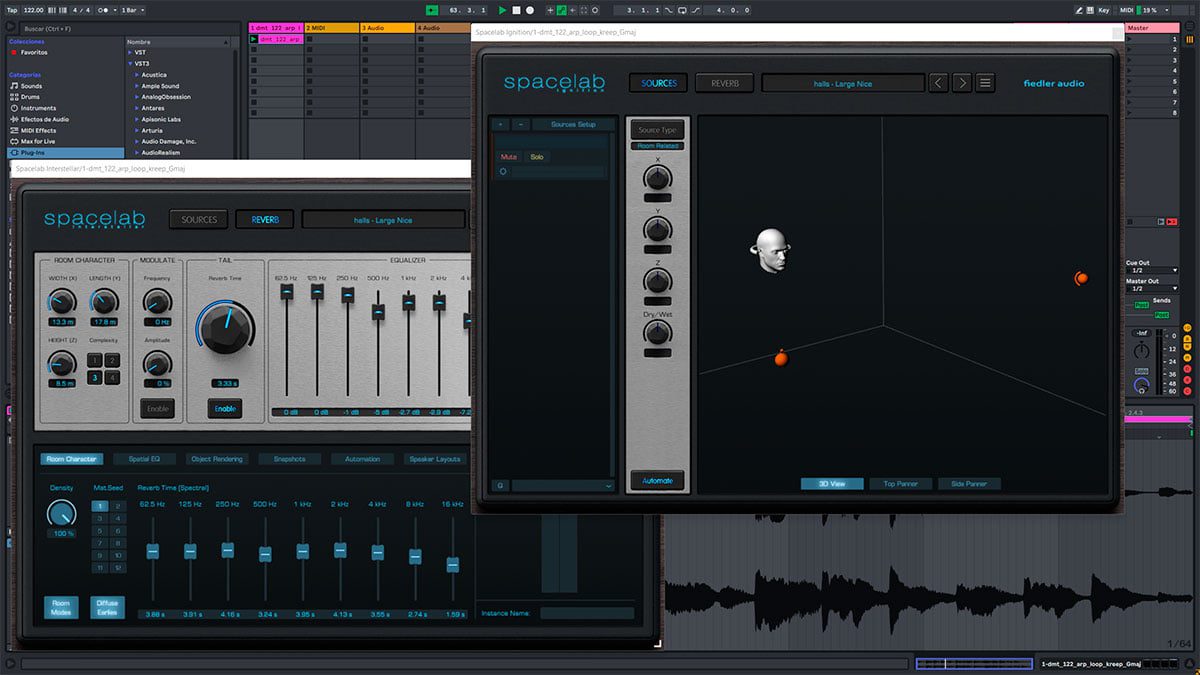Screen dimensions: 1200x675
Task: Expand the VST folder in browser
Action: tap(130, 52)
